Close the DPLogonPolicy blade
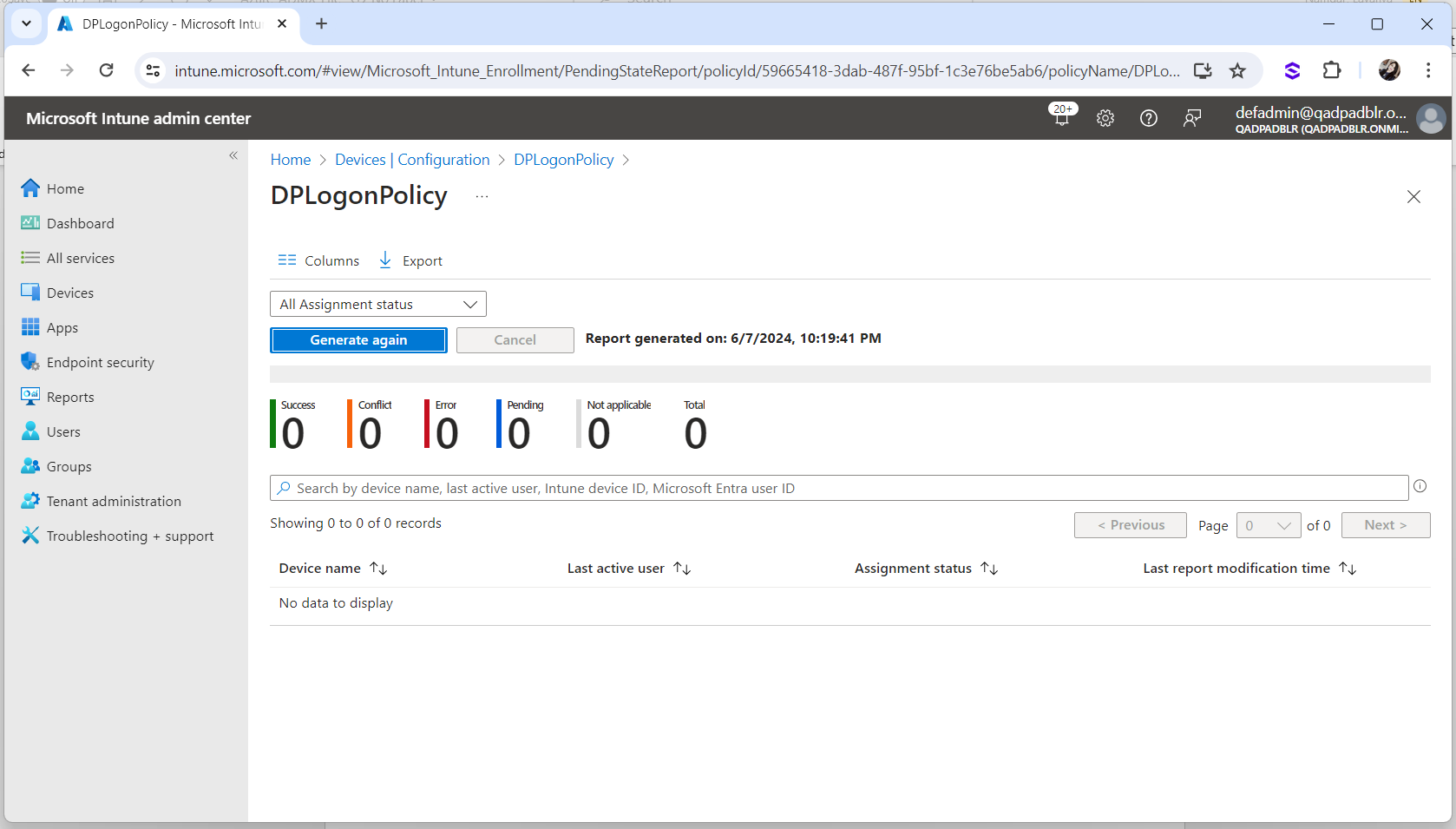 click(x=1413, y=197)
